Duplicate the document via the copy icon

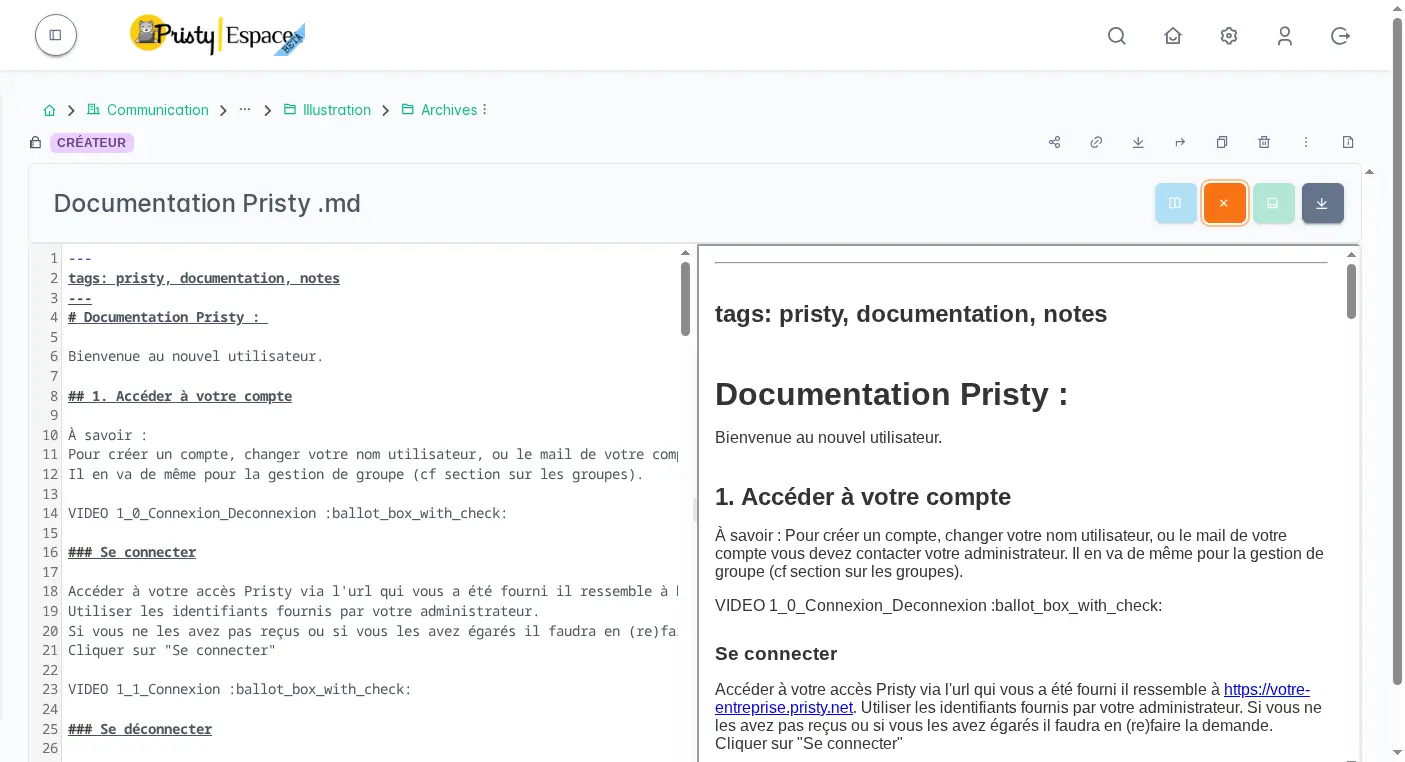[x=1222, y=142]
